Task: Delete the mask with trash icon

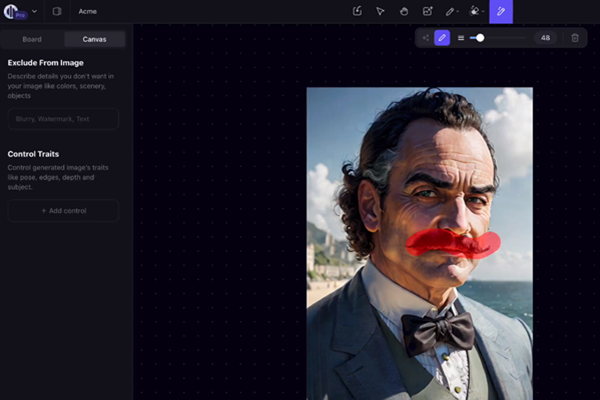Action: [575, 37]
